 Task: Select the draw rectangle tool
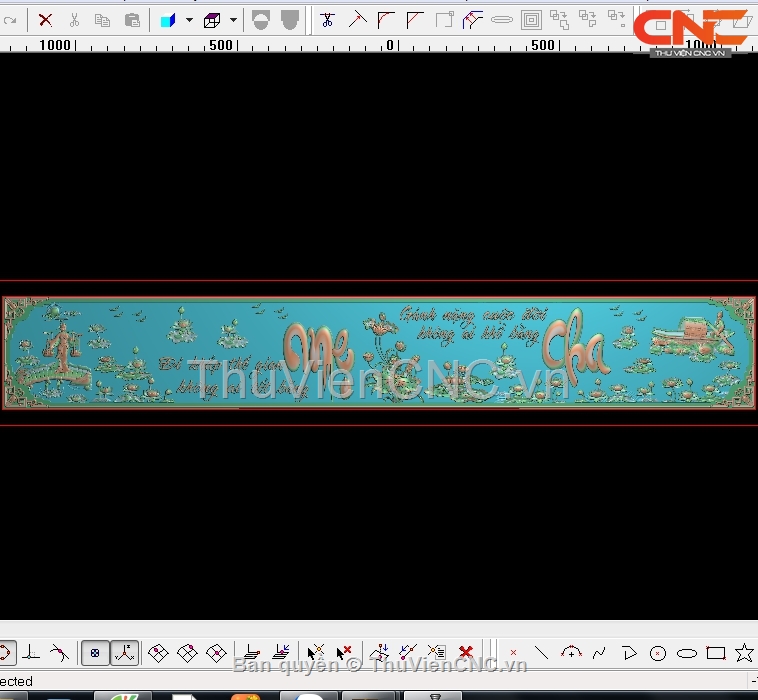tap(715, 653)
